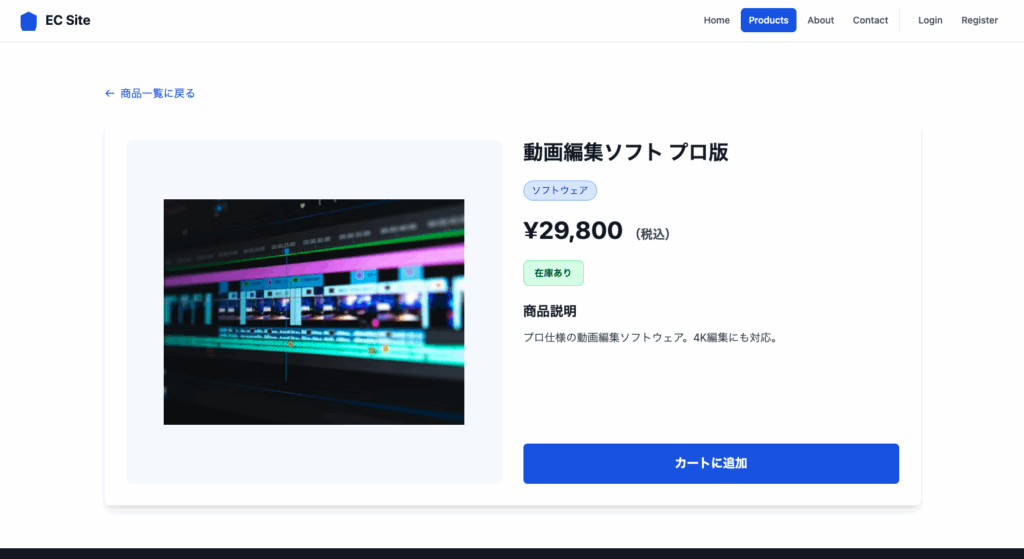Open the Contact page link
The width and height of the screenshot is (1024, 559).
(x=870, y=21)
